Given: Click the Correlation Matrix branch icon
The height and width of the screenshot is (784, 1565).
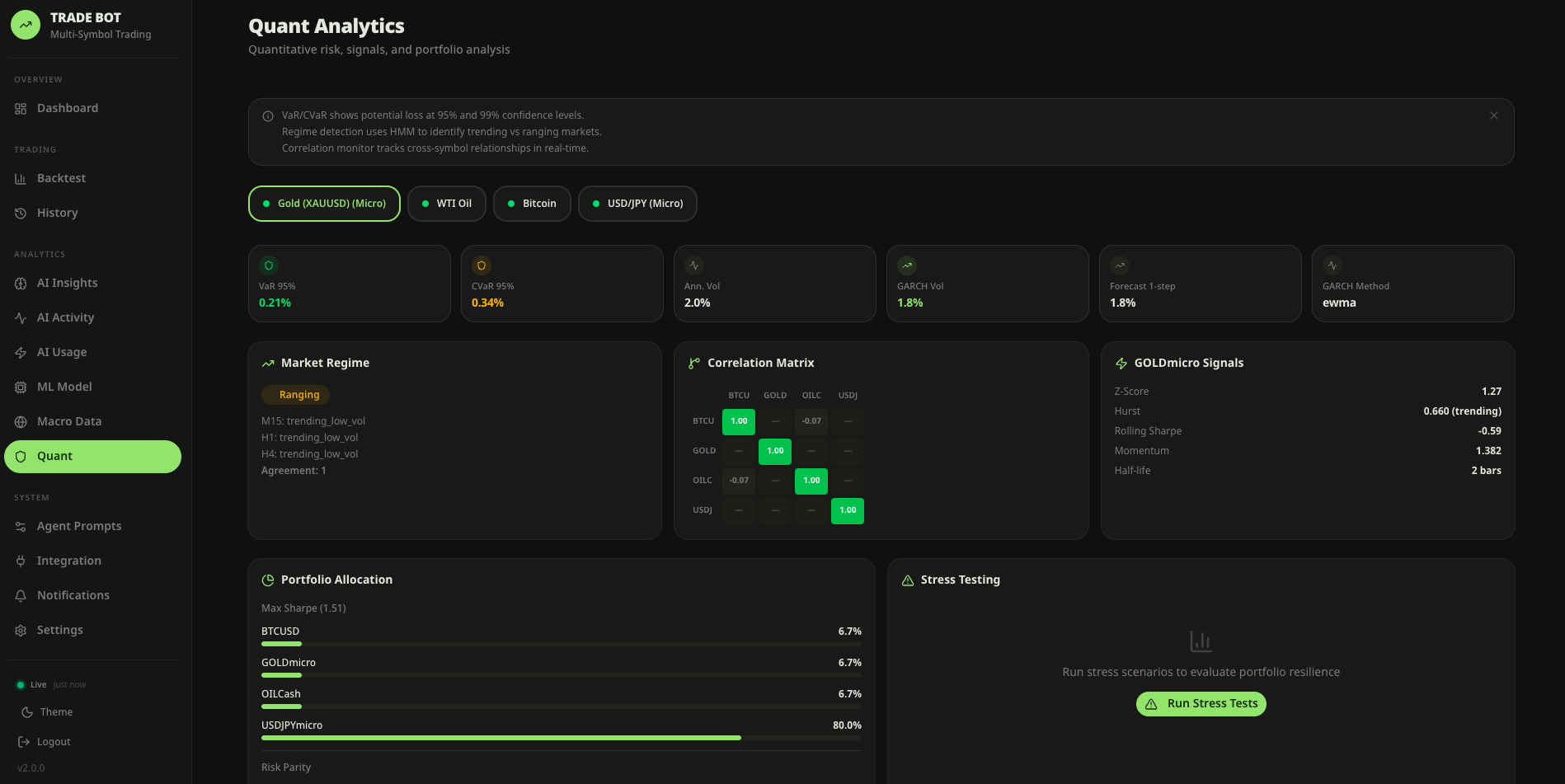Looking at the screenshot, I should pyautogui.click(x=694, y=364).
